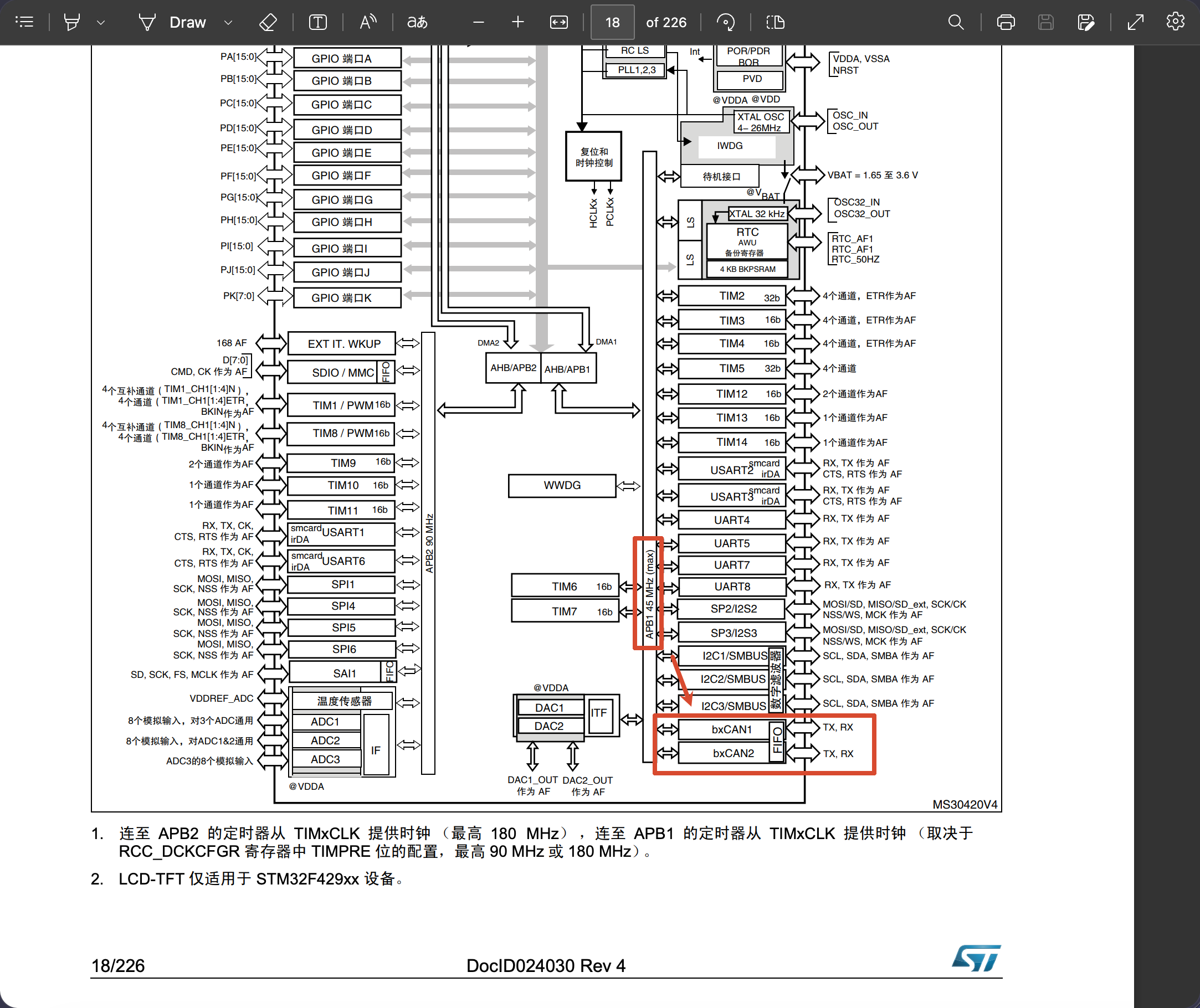Click the ST logo in the footer
The image size is (1200, 1008).
pos(977,958)
